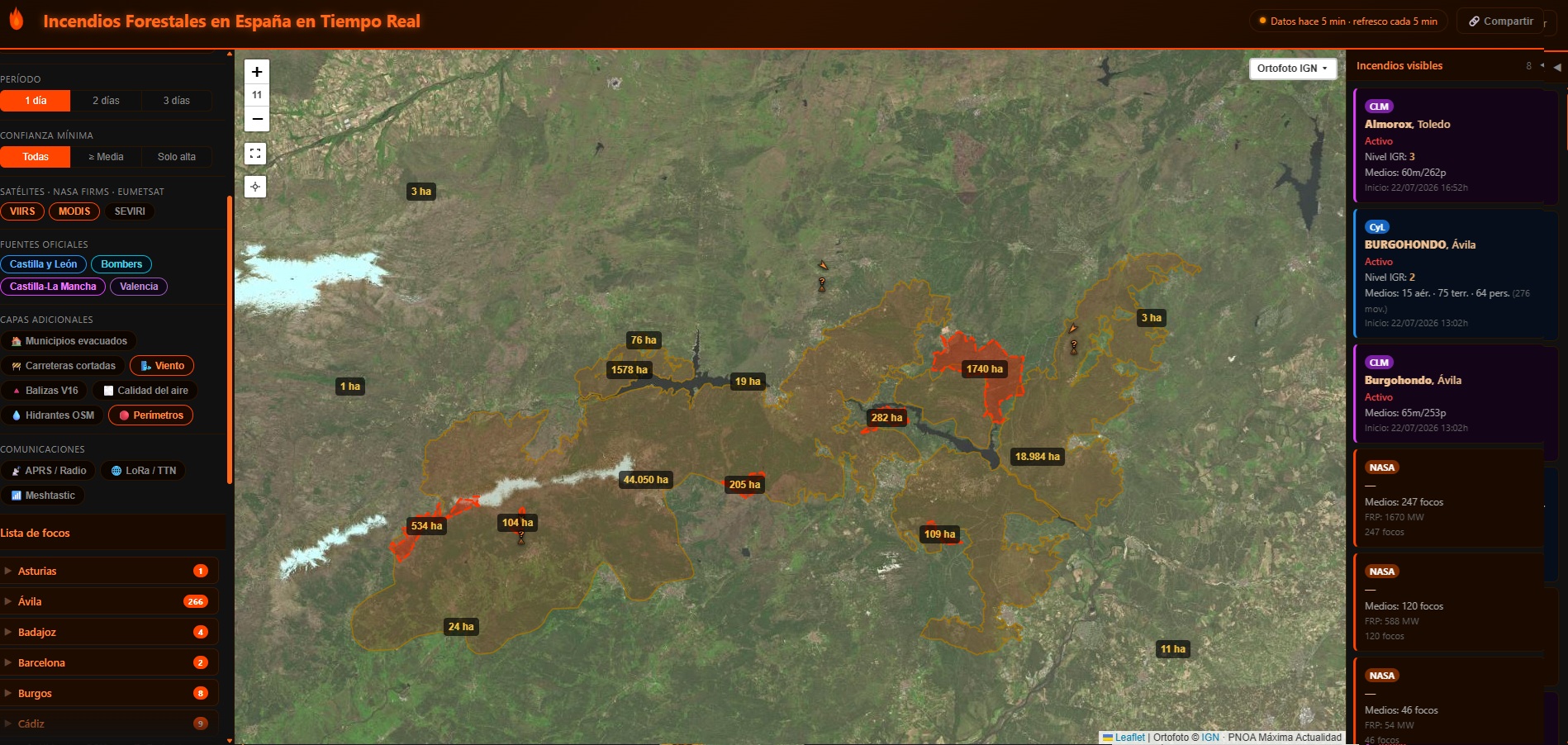1568x745 pixels.
Task: Expand the Cádiz fire list
Action: pyautogui.click(x=109, y=724)
